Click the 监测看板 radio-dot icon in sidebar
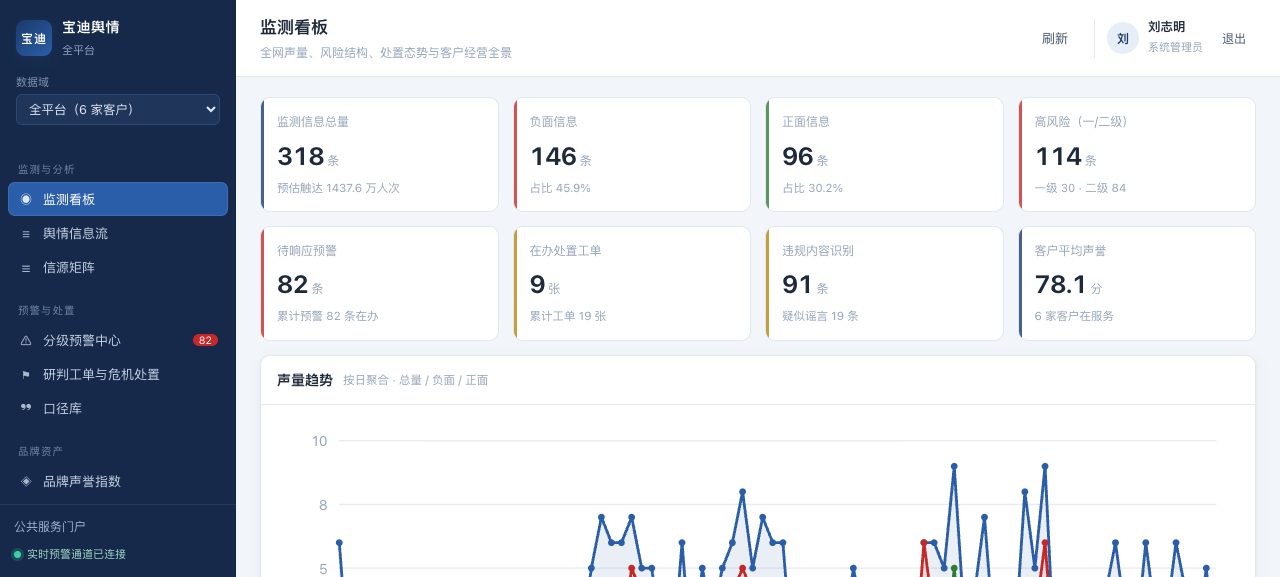This screenshot has height=577, width=1280. 26,199
